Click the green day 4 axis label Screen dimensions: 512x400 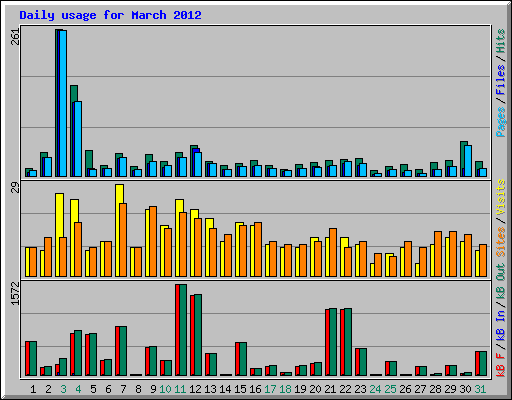point(78,389)
